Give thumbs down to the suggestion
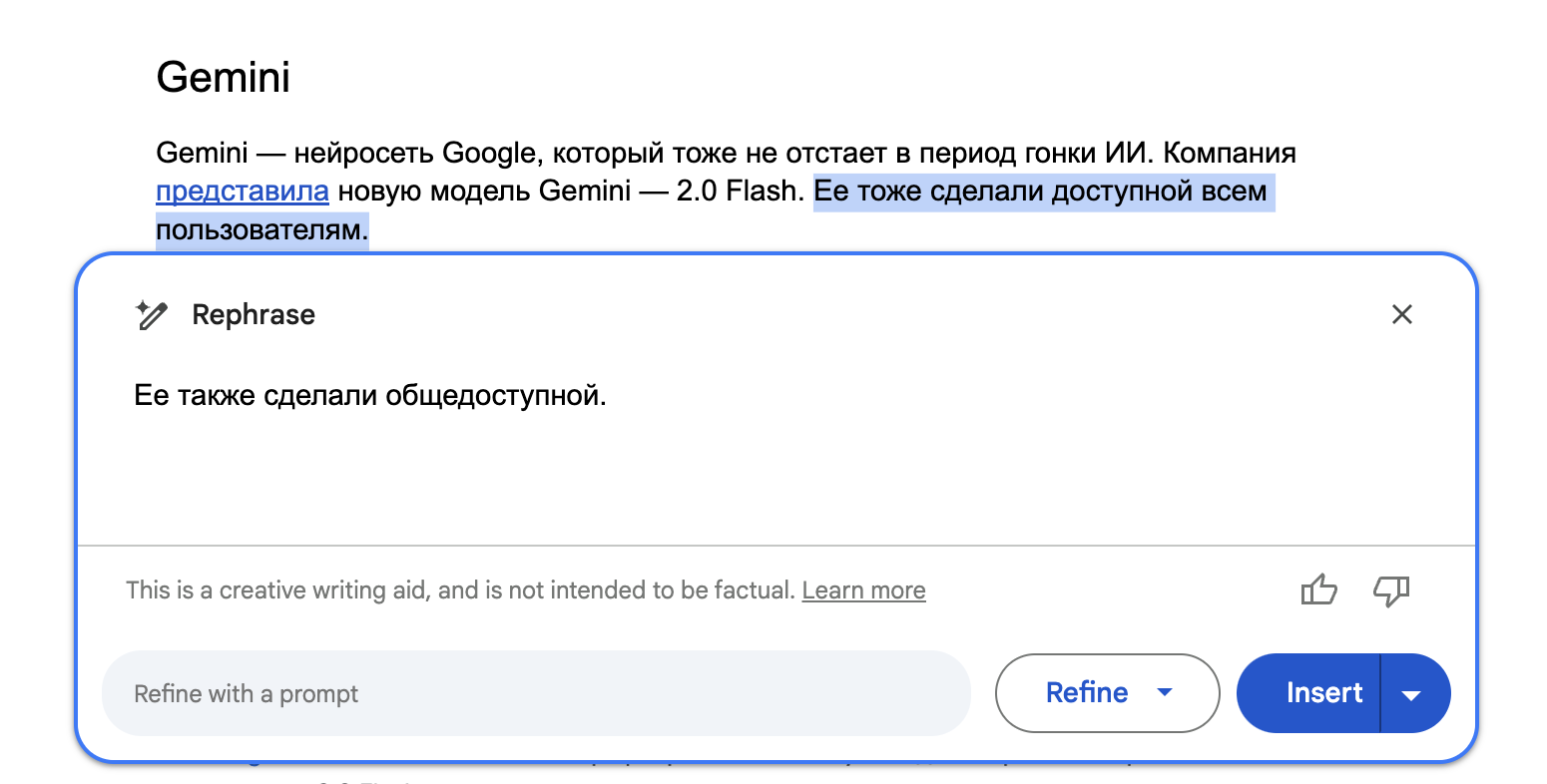The height and width of the screenshot is (784, 1547). click(x=1391, y=590)
